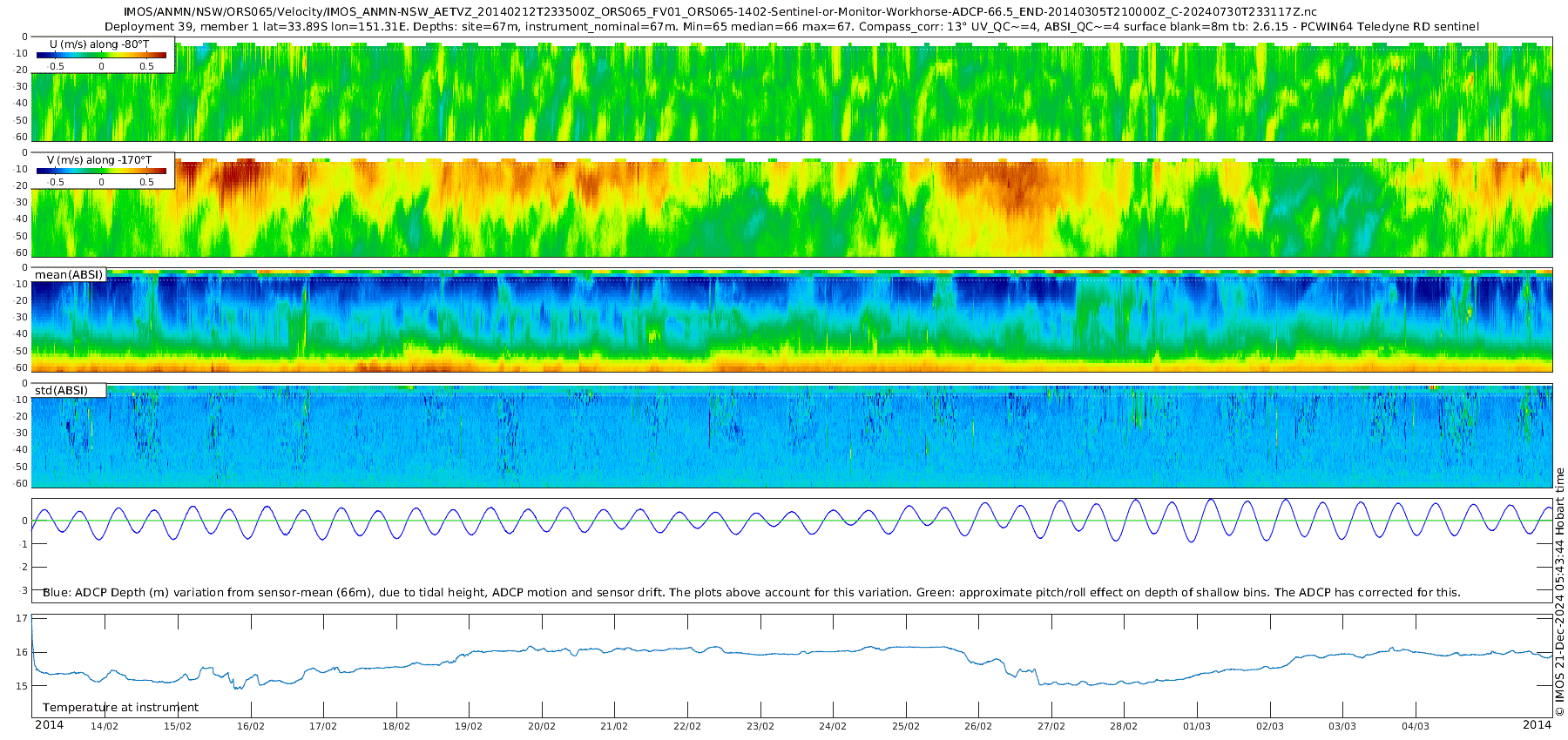Click the 20/02 date tick label
Screen dimensions: 1568x740
(x=542, y=726)
